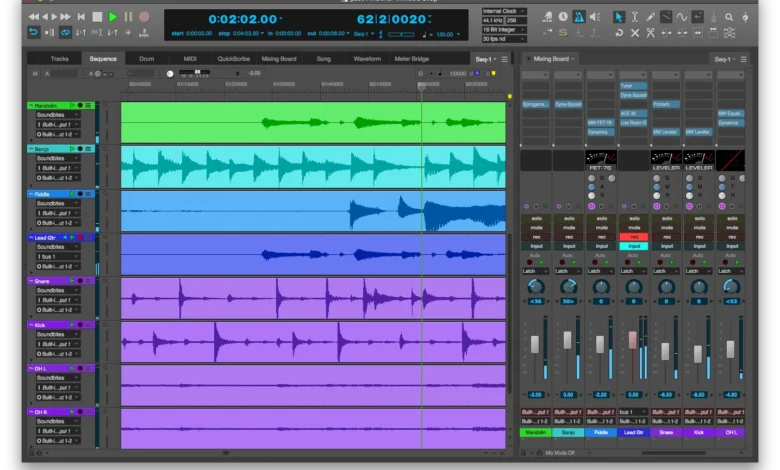
Task: Pause playback using the Pause button
Action: pos(128,17)
